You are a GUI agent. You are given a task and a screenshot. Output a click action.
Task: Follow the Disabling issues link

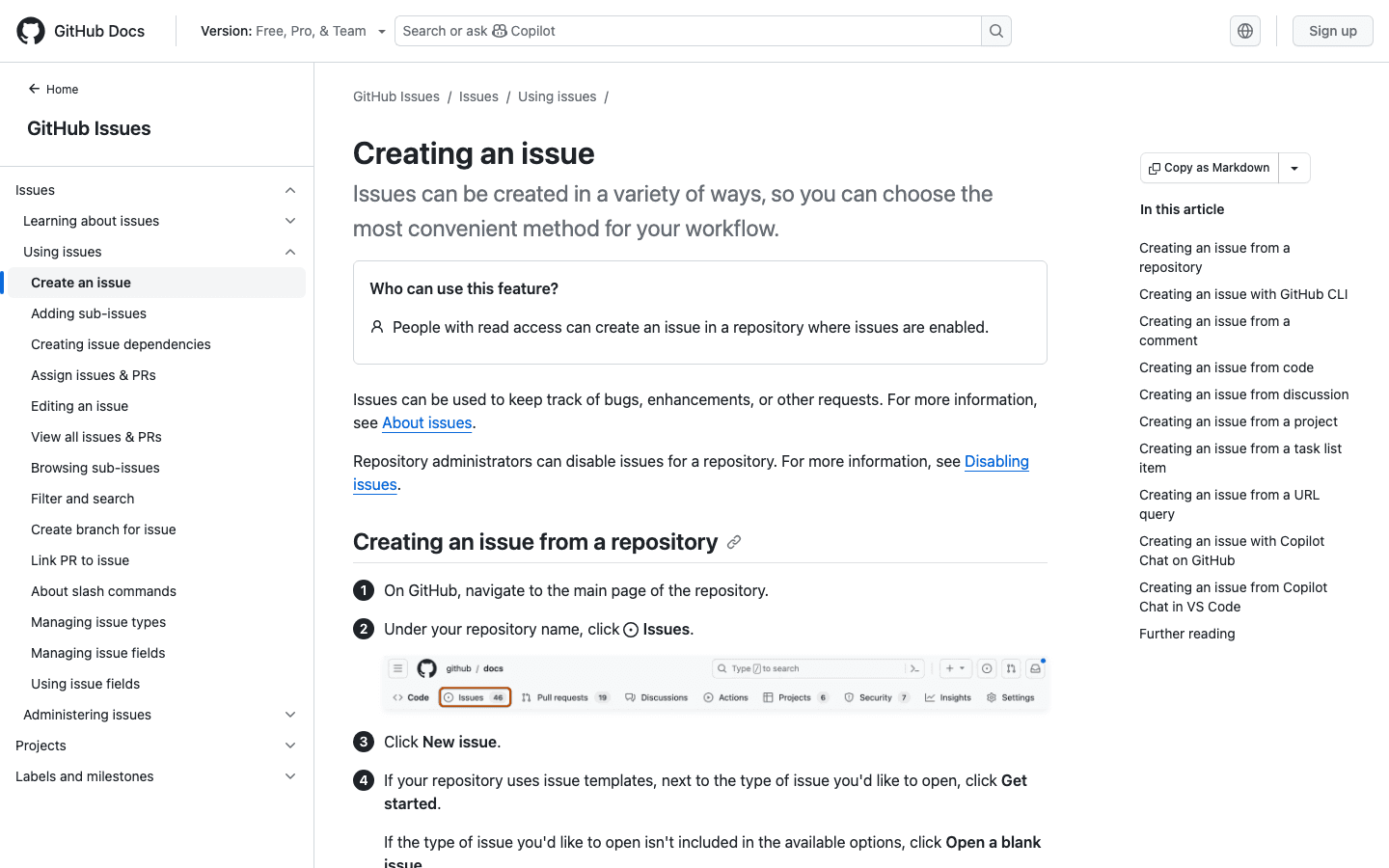tap(996, 461)
